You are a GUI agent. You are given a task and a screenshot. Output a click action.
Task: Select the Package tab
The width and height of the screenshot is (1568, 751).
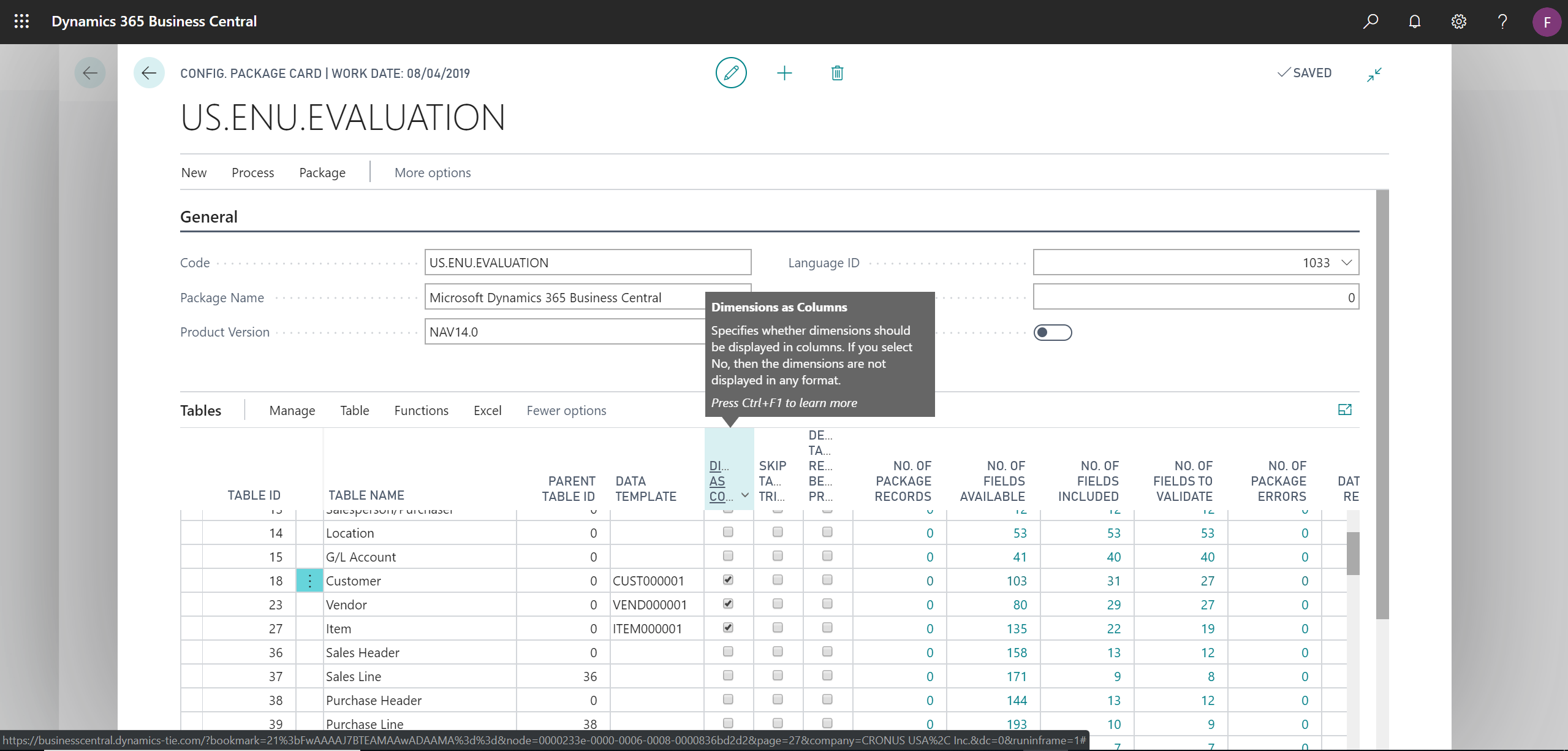click(x=322, y=172)
